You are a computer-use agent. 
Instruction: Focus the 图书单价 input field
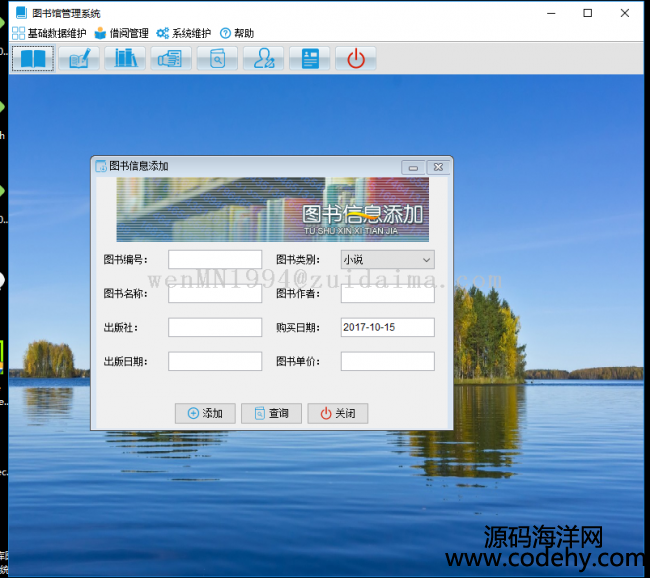(x=388, y=361)
